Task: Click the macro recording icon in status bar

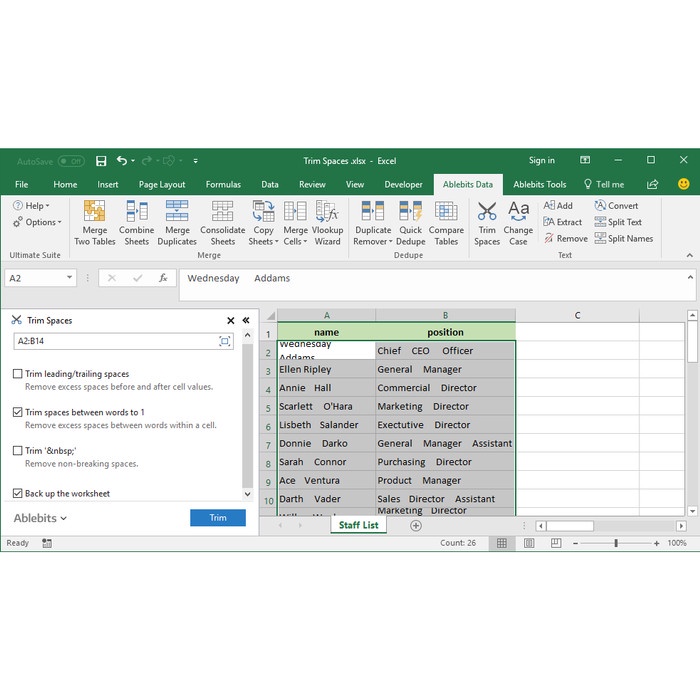Action: (x=46, y=543)
